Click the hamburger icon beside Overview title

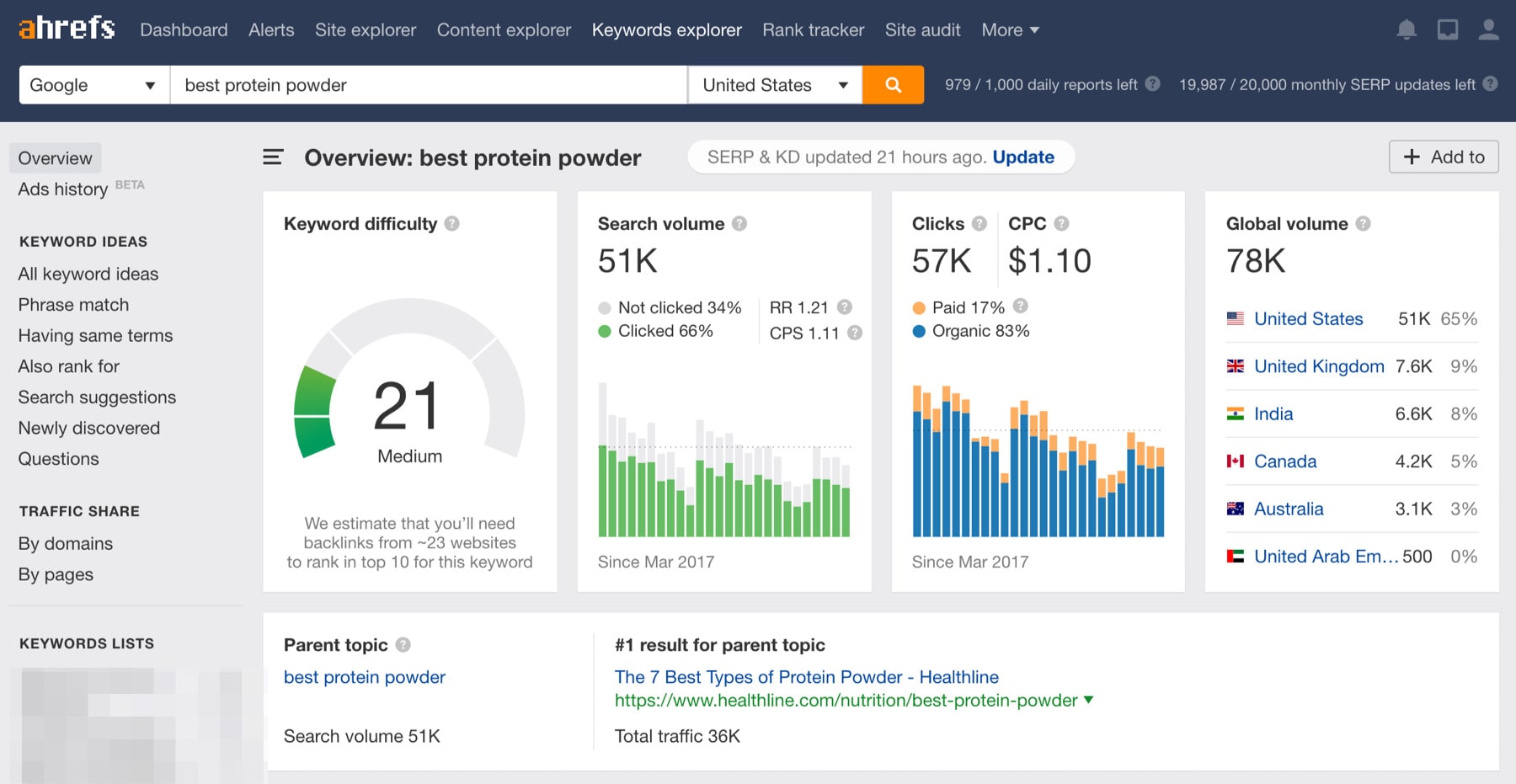(272, 157)
